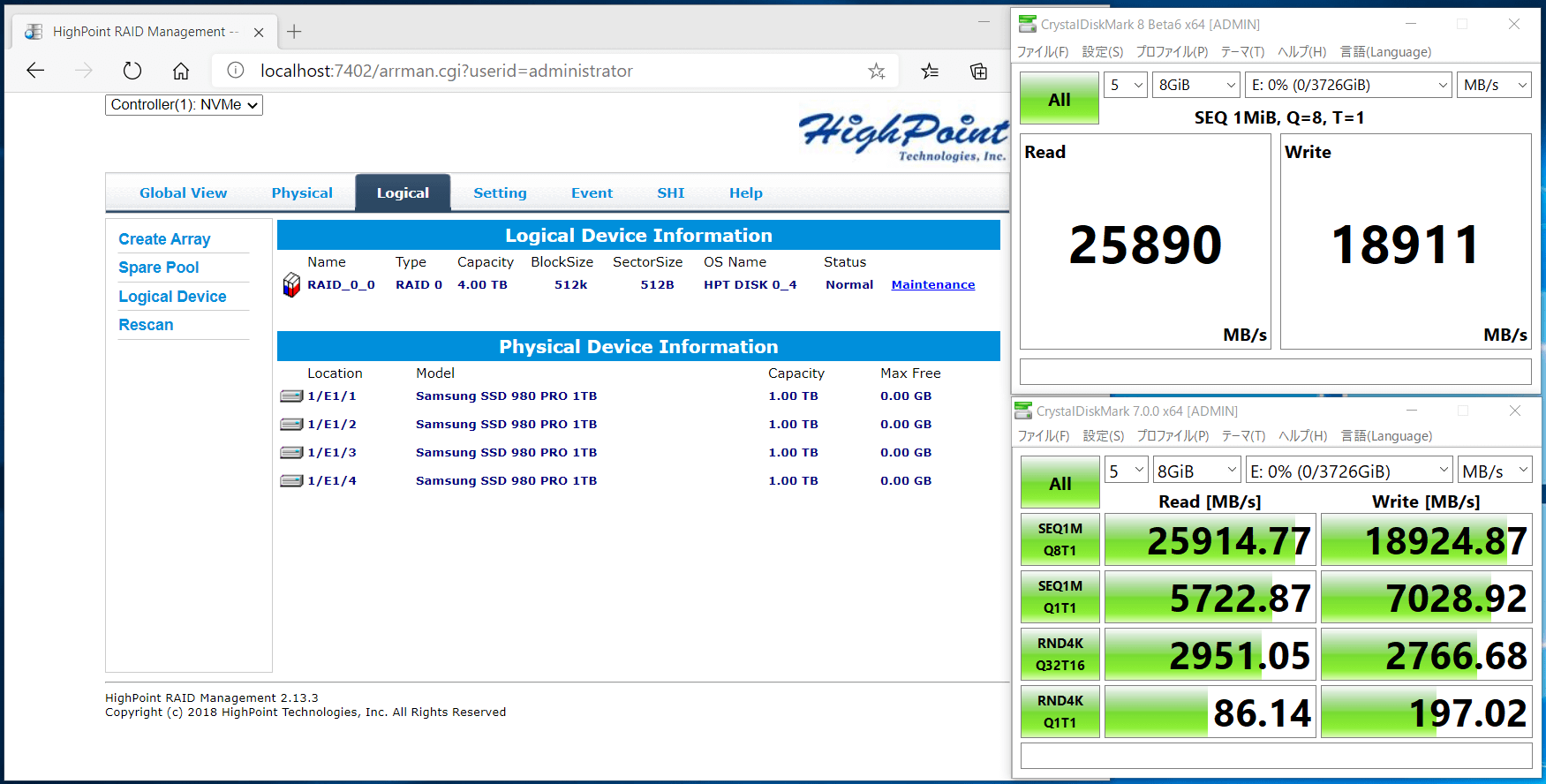The height and width of the screenshot is (784, 1546).
Task: Open test count dropdown in CrystalDiskMark 8
Action: (1126, 85)
